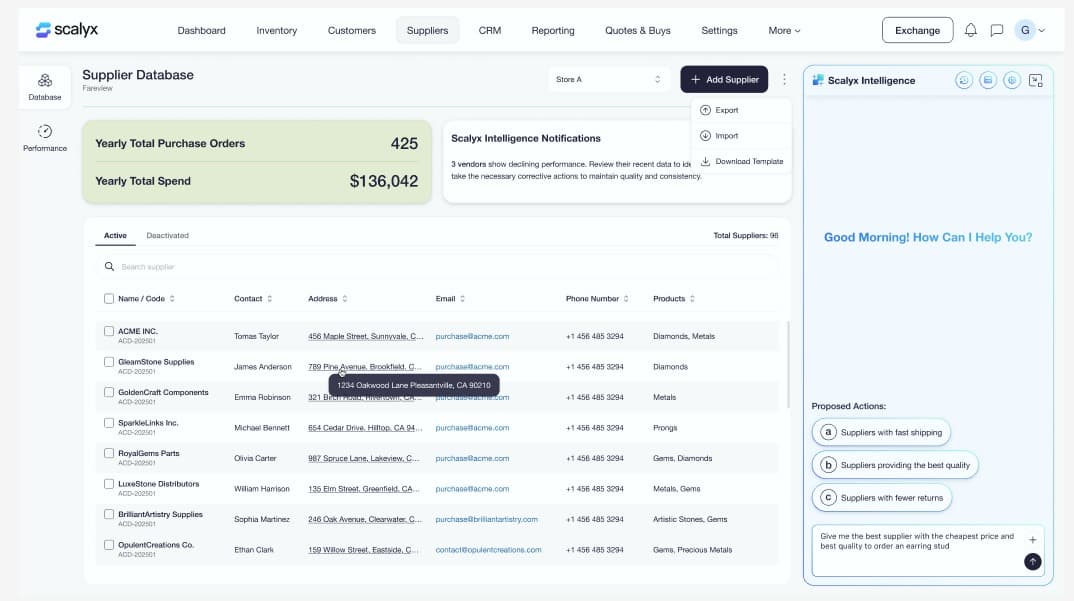Open the purchase@brilliantartistry.com email link
The image size is (1074, 601).
[x=486, y=519]
